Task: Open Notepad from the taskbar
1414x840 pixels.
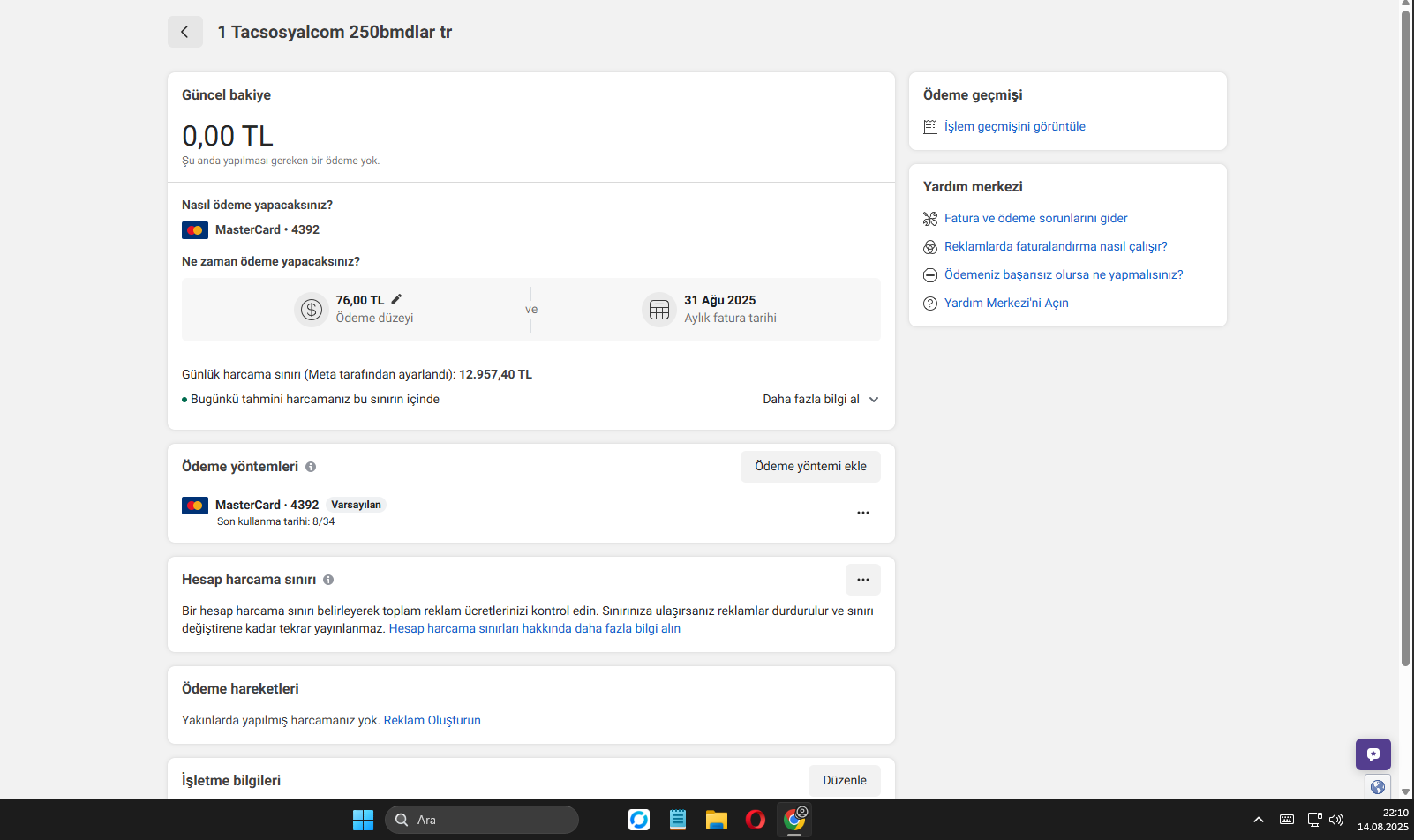Action: tap(678, 820)
